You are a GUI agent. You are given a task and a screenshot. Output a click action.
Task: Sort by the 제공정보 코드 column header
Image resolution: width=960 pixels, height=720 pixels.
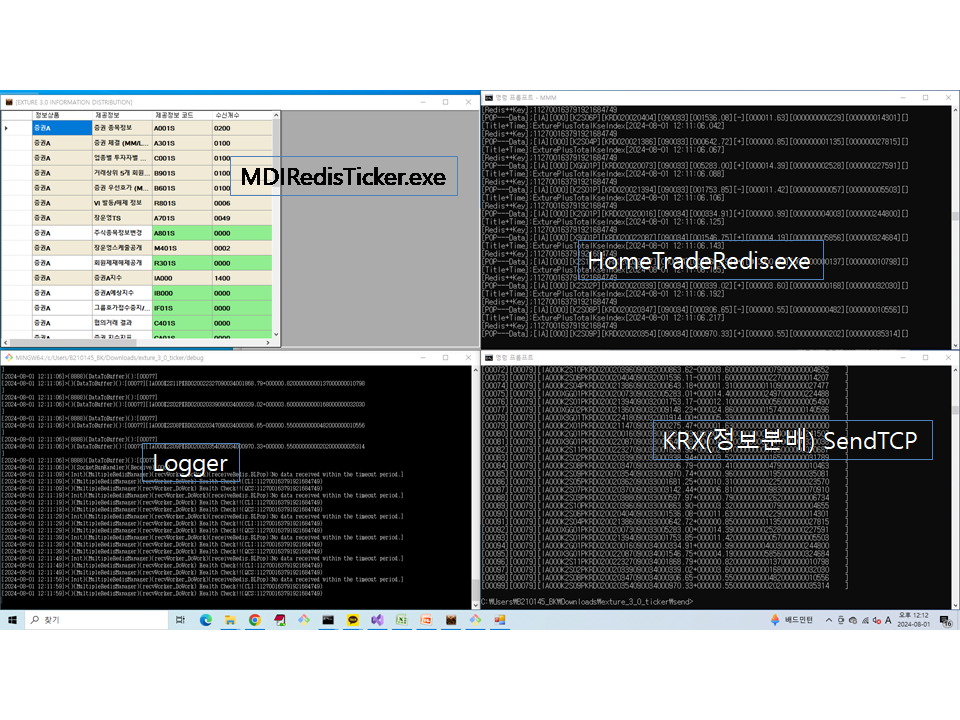click(182, 115)
